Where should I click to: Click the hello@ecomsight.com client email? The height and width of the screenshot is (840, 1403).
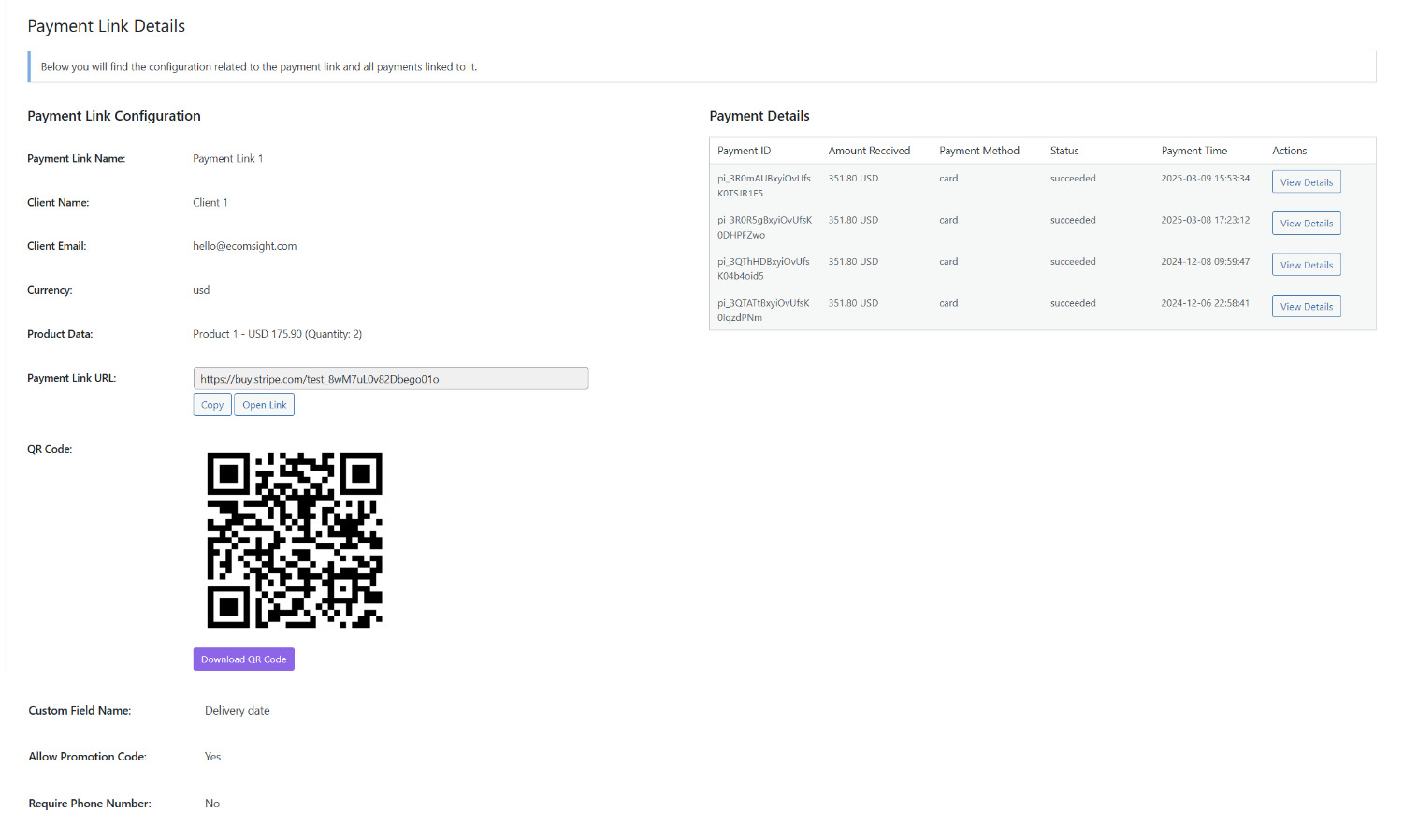(245, 246)
